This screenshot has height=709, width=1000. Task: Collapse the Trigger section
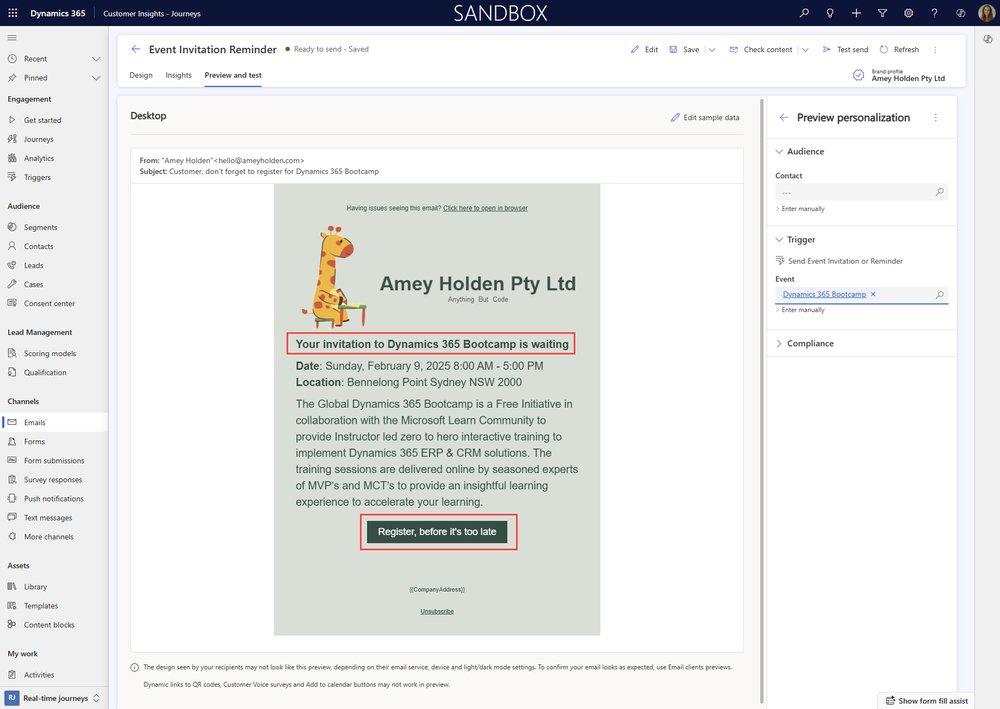coord(779,240)
